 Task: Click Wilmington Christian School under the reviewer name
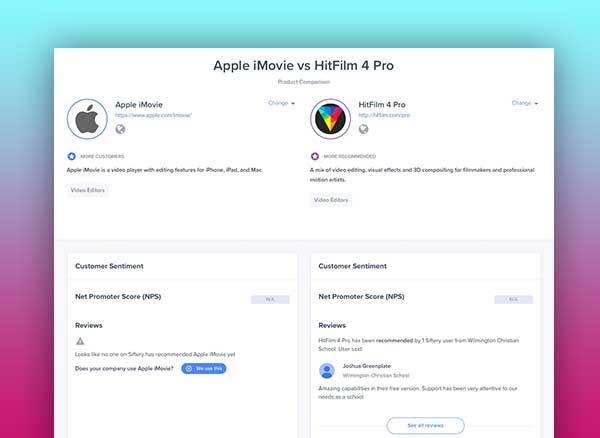click(x=376, y=376)
